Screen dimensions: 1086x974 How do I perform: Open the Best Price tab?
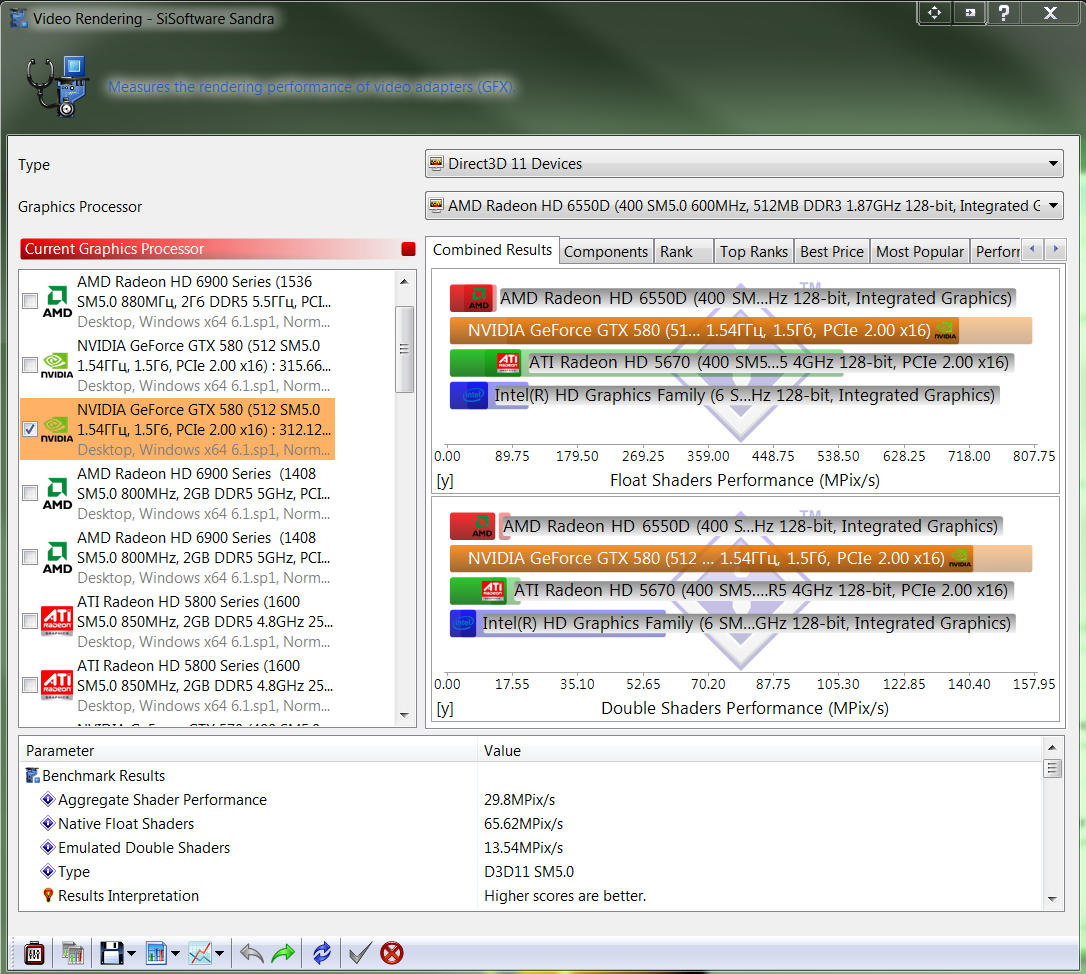(x=832, y=251)
